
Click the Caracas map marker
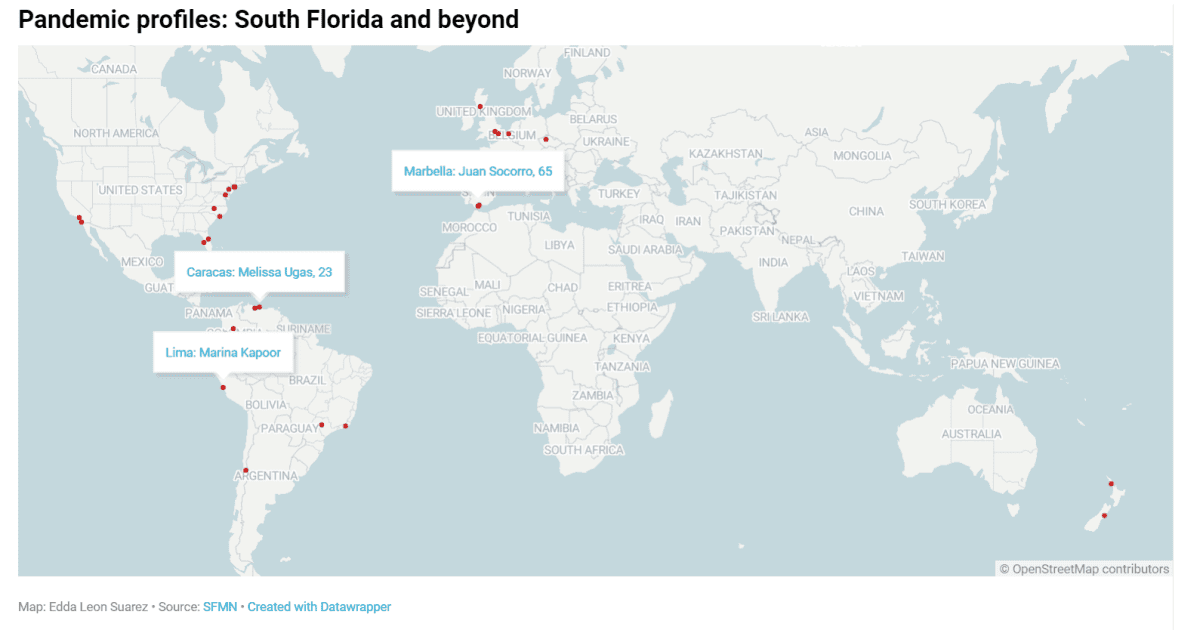258,306
